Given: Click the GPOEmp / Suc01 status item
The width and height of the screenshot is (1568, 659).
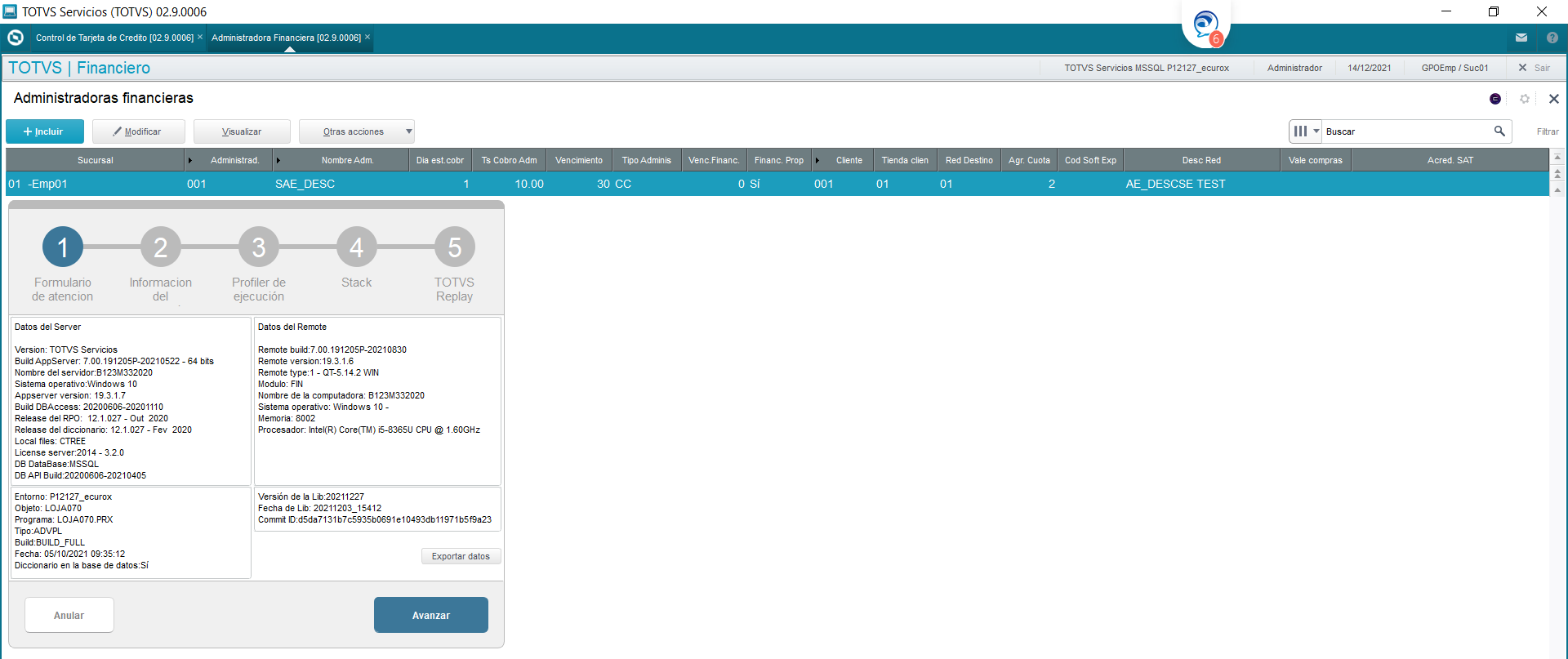Looking at the screenshot, I should point(1454,68).
